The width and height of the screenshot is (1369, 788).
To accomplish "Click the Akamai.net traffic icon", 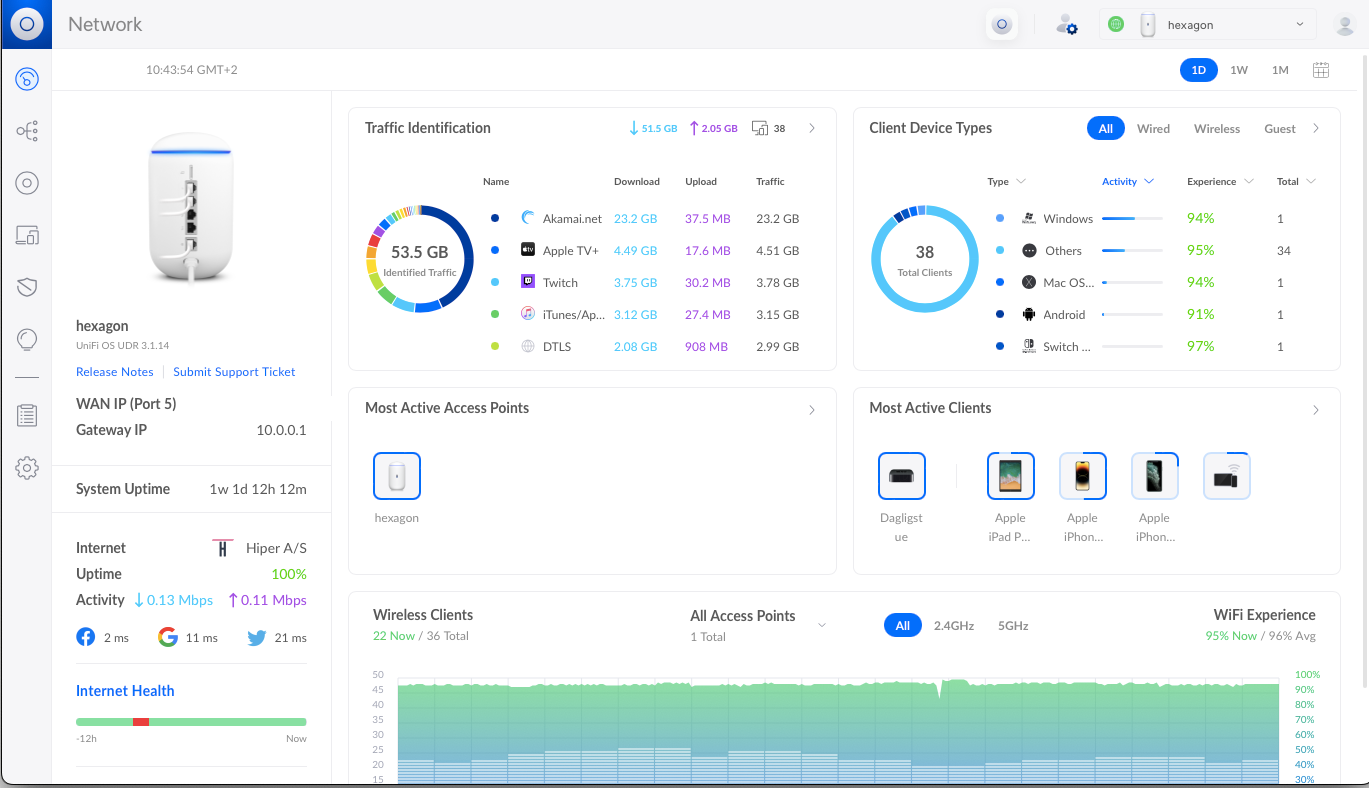I will coord(528,218).
